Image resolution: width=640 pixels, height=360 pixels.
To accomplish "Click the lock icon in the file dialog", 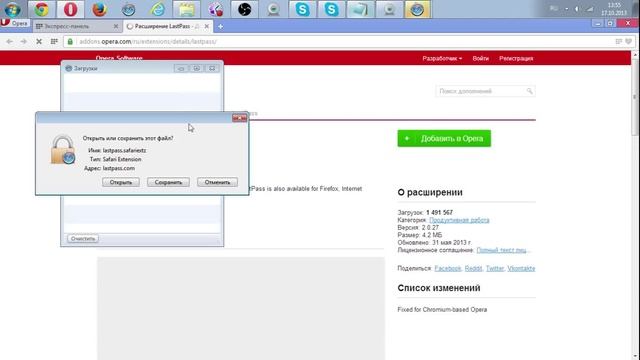I will 63,150.
